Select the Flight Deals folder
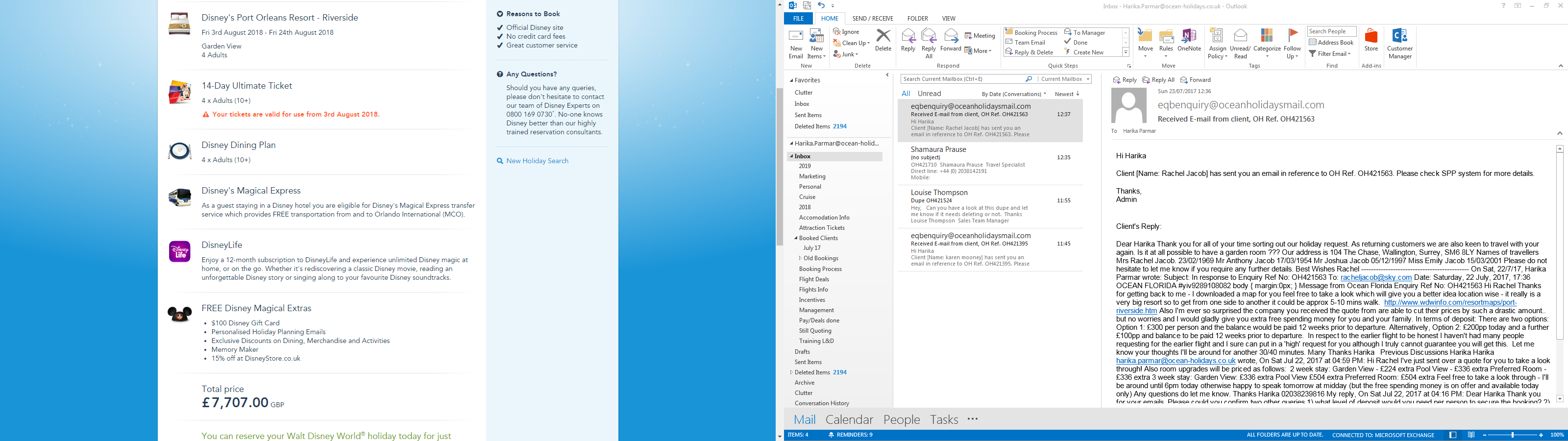The width and height of the screenshot is (1568, 441). click(x=814, y=280)
